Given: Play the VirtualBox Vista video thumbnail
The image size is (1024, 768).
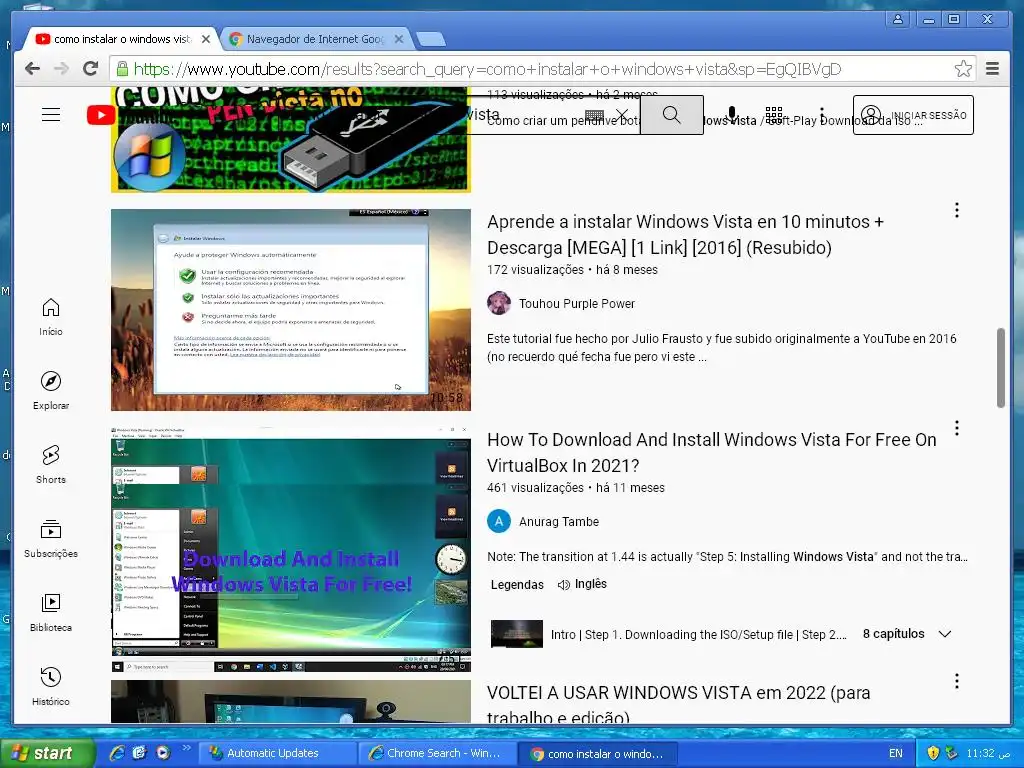Looking at the screenshot, I should (x=291, y=549).
